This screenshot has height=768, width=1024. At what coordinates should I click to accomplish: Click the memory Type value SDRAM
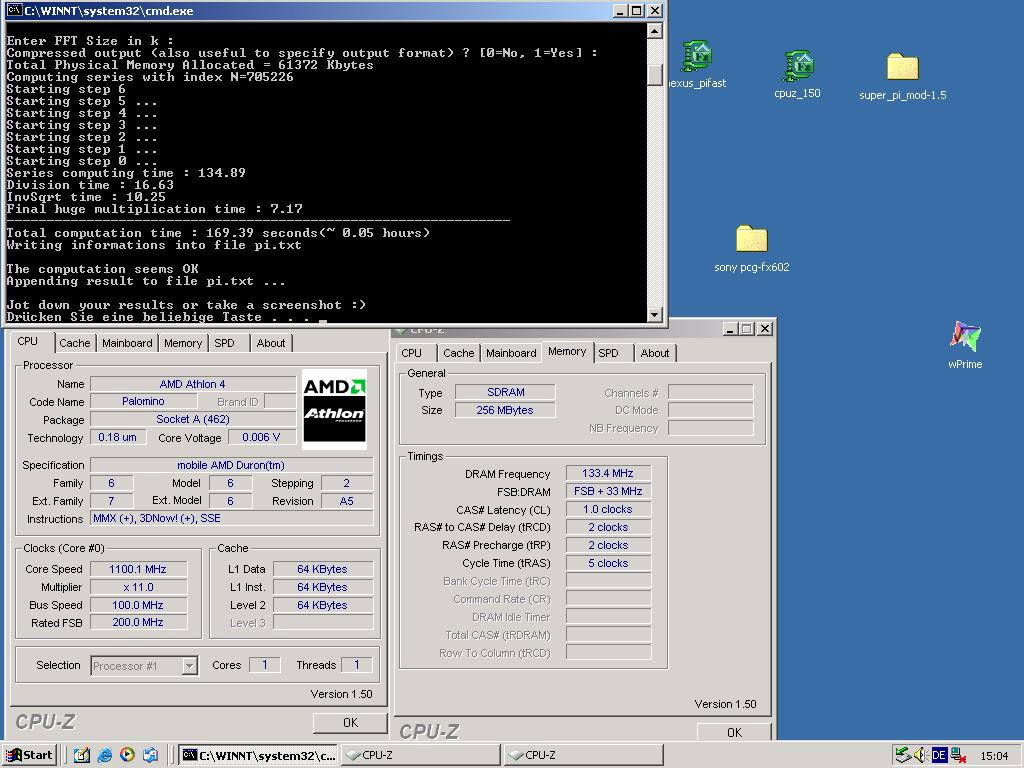coord(505,392)
